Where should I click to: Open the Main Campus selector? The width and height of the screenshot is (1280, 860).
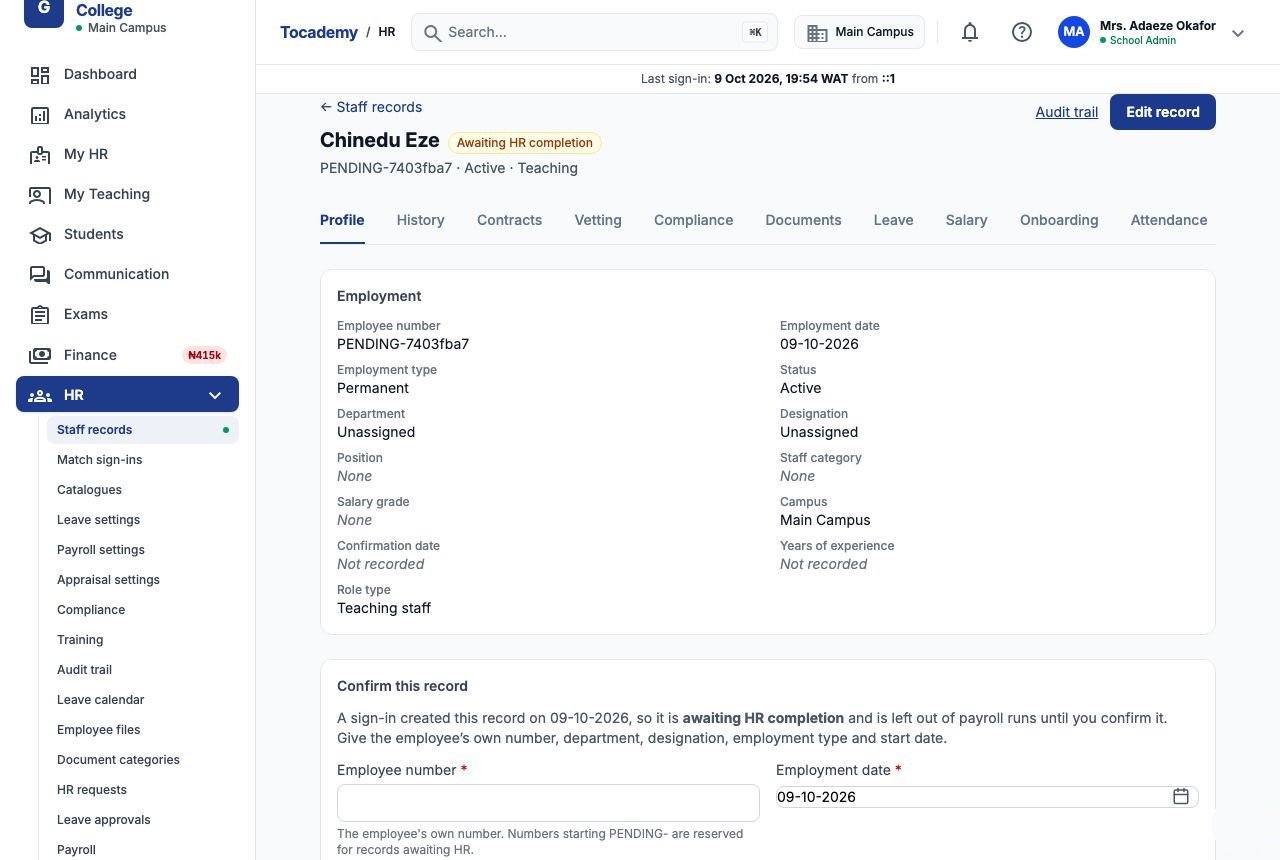click(860, 32)
